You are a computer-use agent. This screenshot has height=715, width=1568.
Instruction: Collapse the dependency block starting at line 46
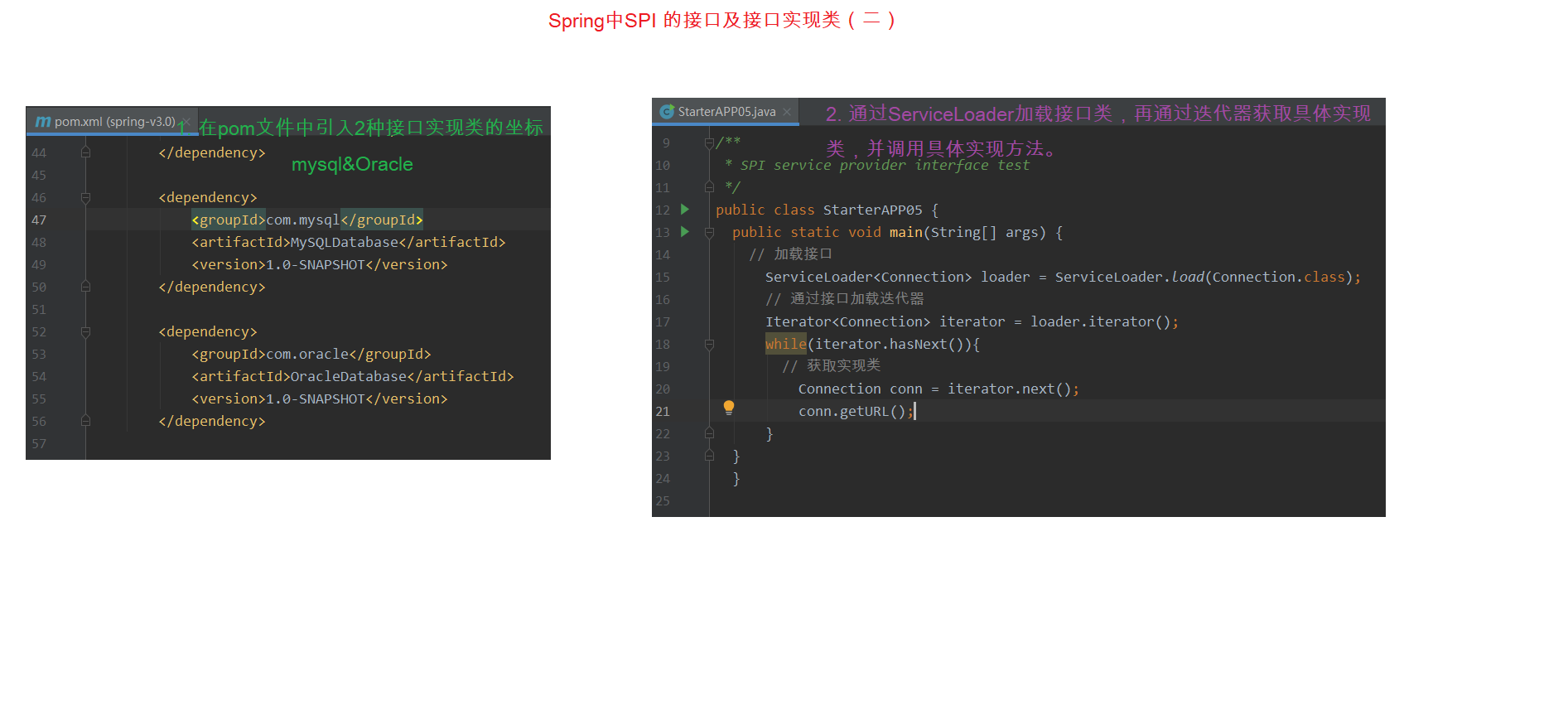pos(85,197)
